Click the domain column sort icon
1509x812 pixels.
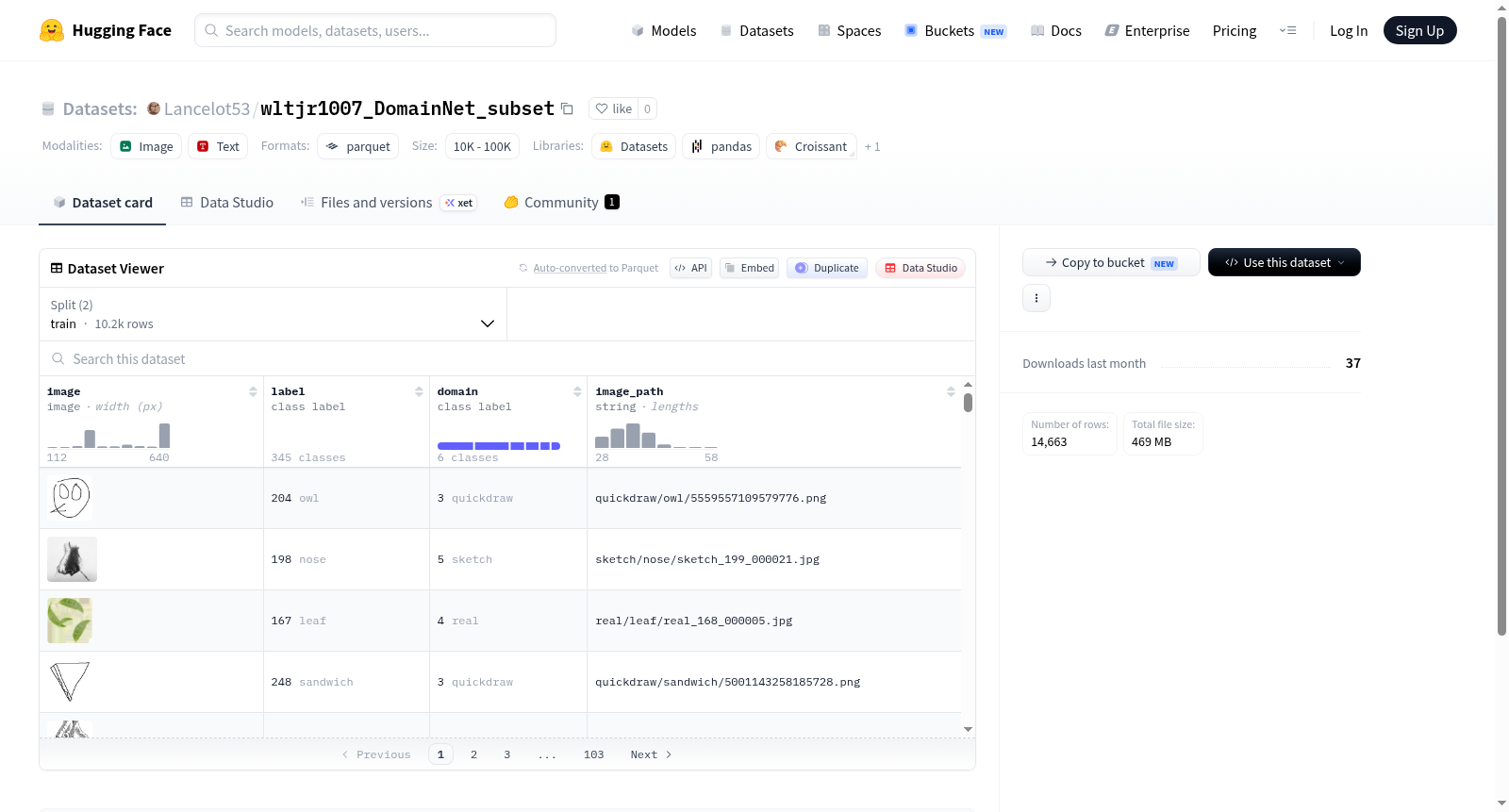pyautogui.click(x=577, y=391)
